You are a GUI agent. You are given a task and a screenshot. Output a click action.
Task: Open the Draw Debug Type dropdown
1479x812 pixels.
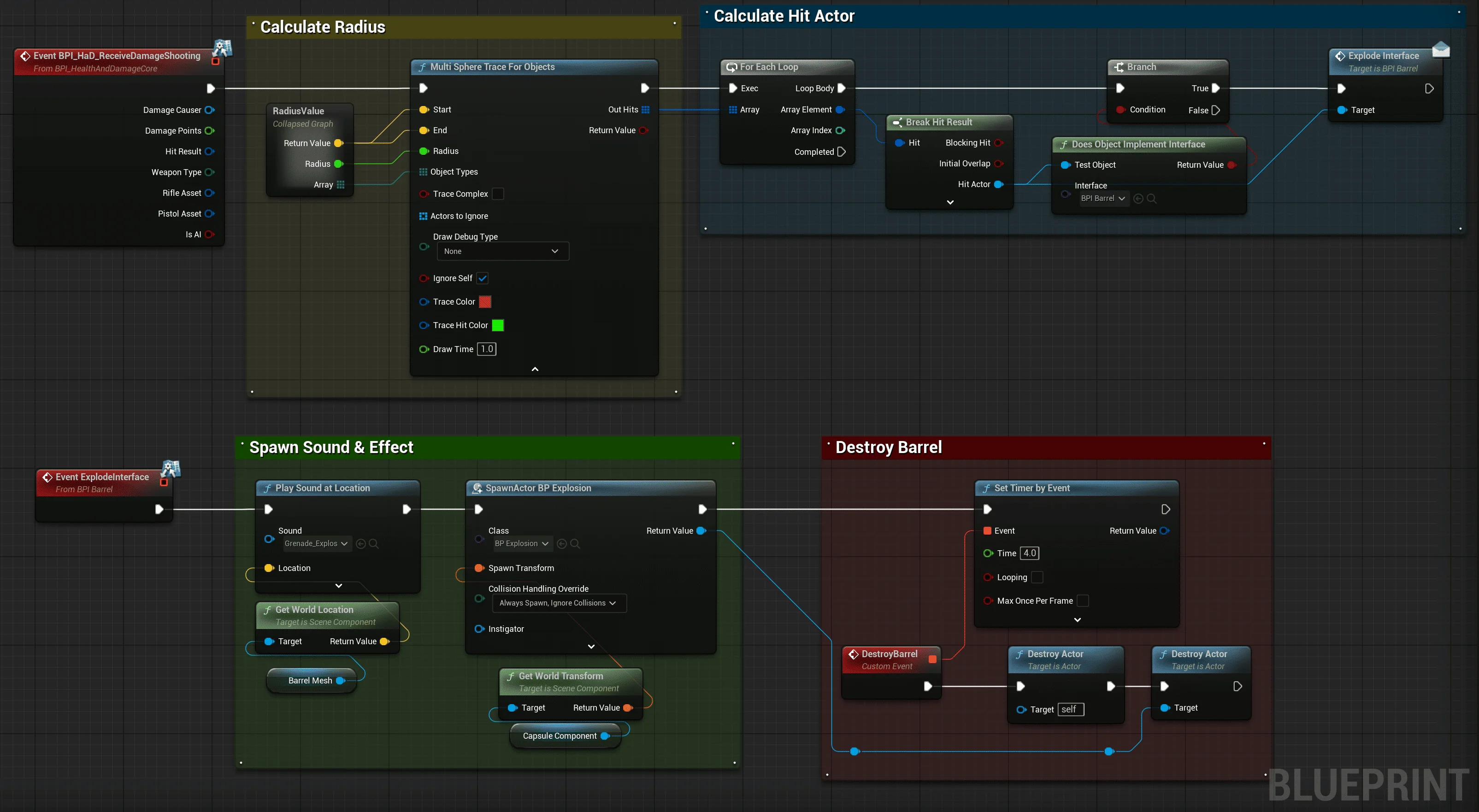[502, 251]
